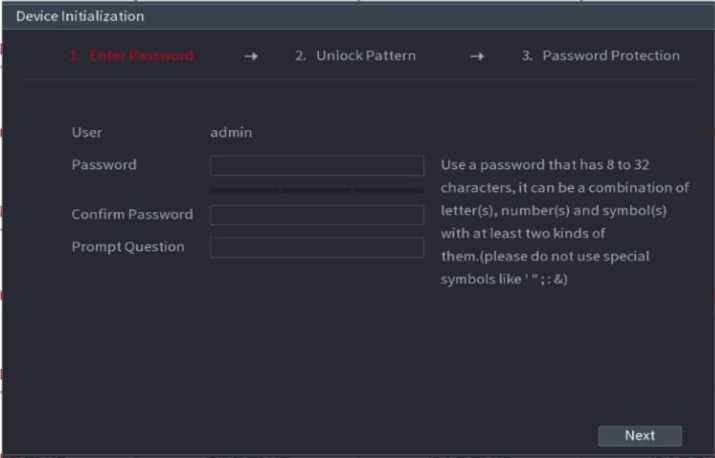Click into the Confirm Password field

[x=316, y=215]
